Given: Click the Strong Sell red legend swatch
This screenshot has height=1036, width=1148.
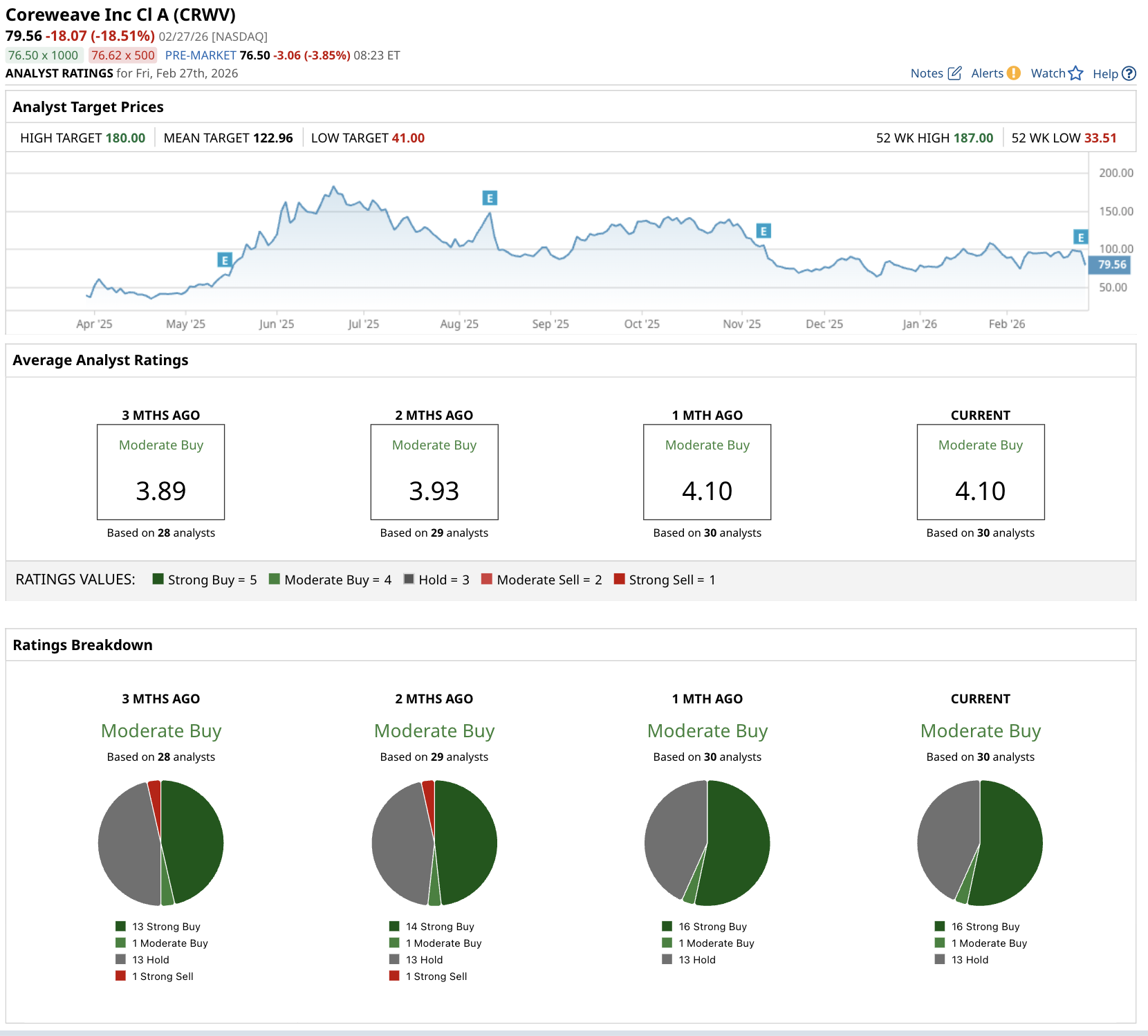Looking at the screenshot, I should click(x=619, y=580).
